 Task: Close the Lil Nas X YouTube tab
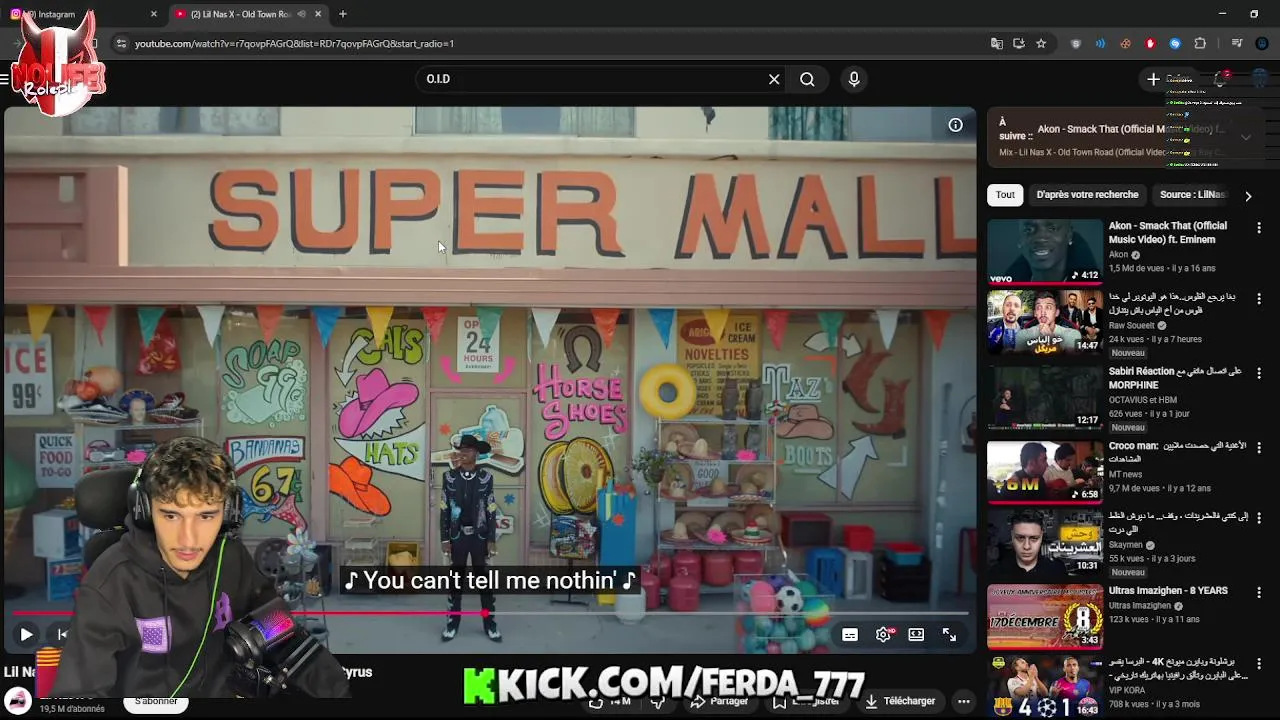[x=318, y=14]
